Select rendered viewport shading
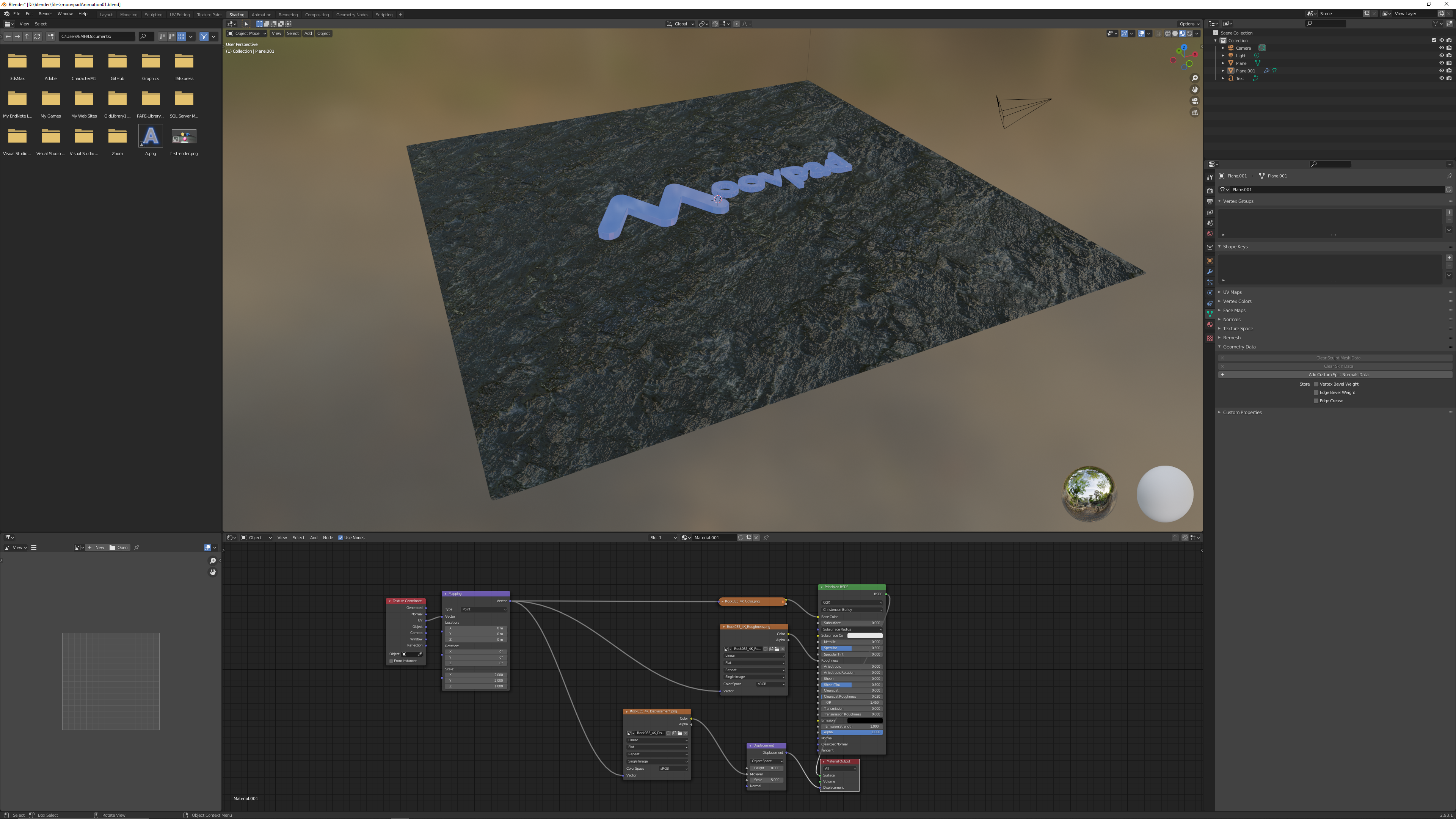Viewport: 1456px width, 819px height. click(x=1189, y=33)
